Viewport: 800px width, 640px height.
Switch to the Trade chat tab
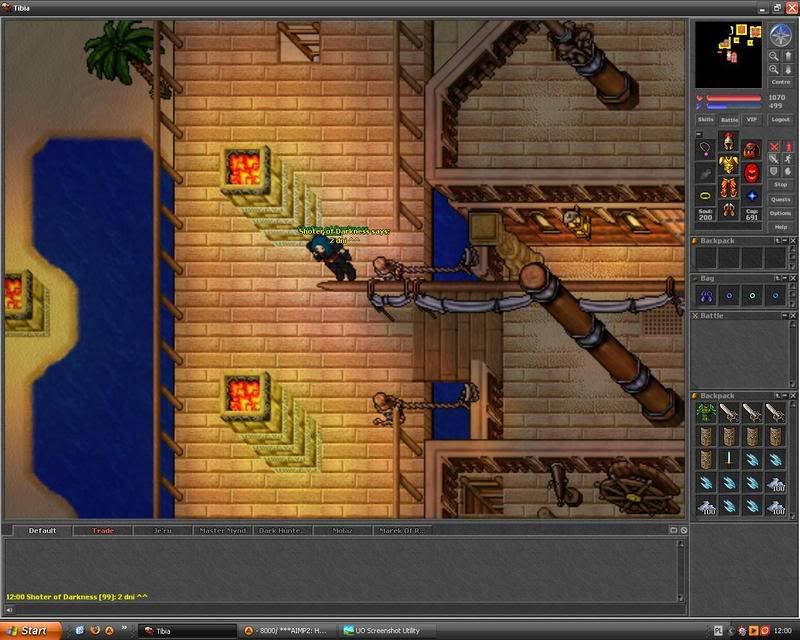[103, 530]
